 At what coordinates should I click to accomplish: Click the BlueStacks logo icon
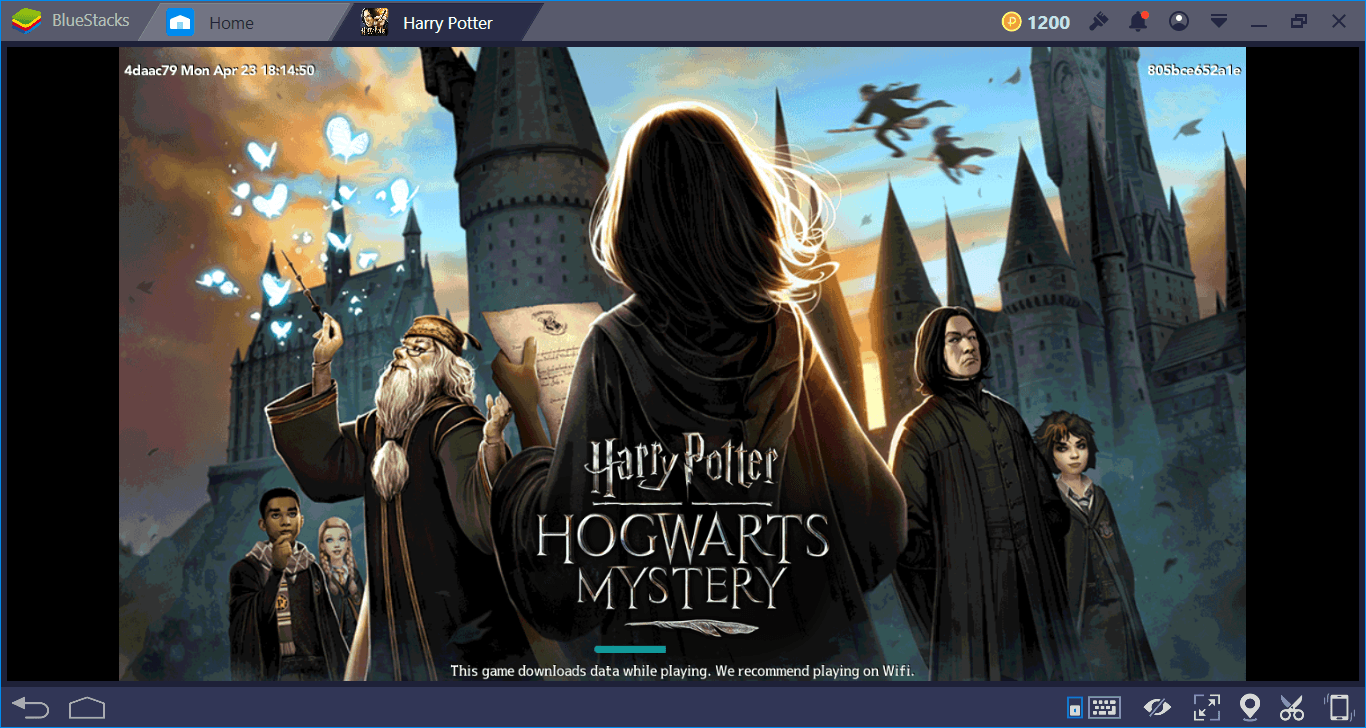[x=26, y=22]
